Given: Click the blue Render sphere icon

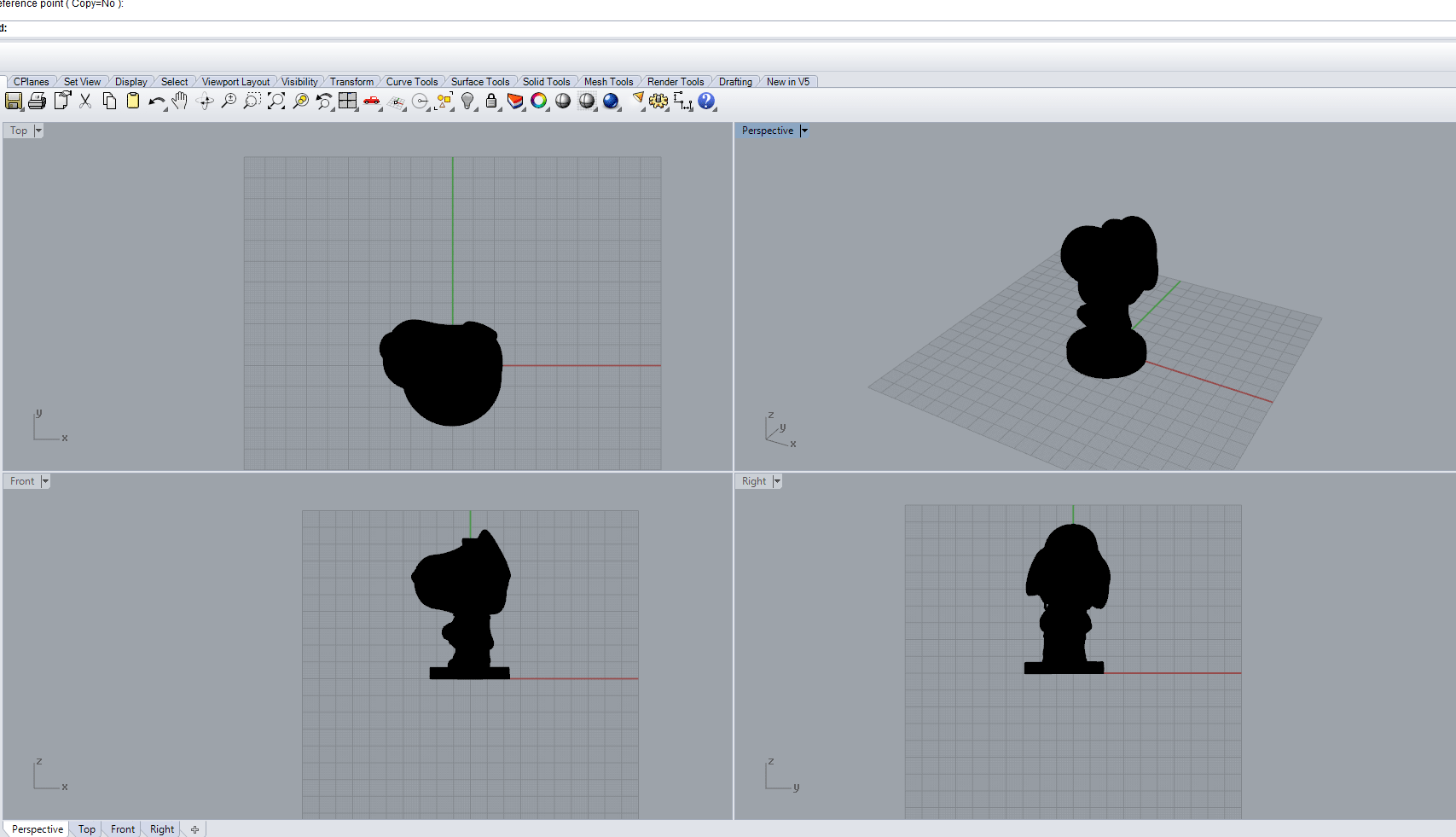Looking at the screenshot, I should click(x=611, y=101).
